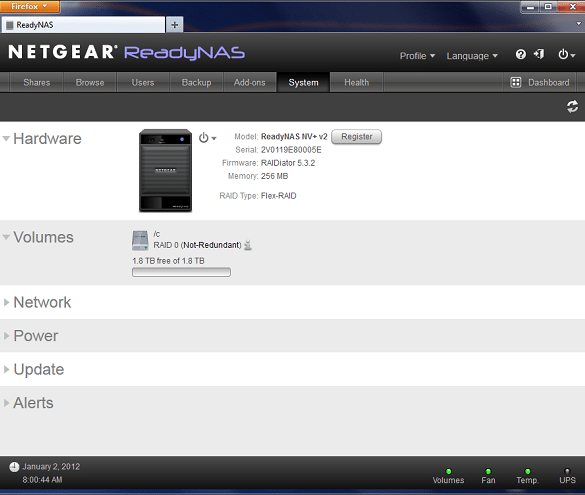Click the UPS status indicator light
Viewport: 585px width, 495px height.
[567, 471]
